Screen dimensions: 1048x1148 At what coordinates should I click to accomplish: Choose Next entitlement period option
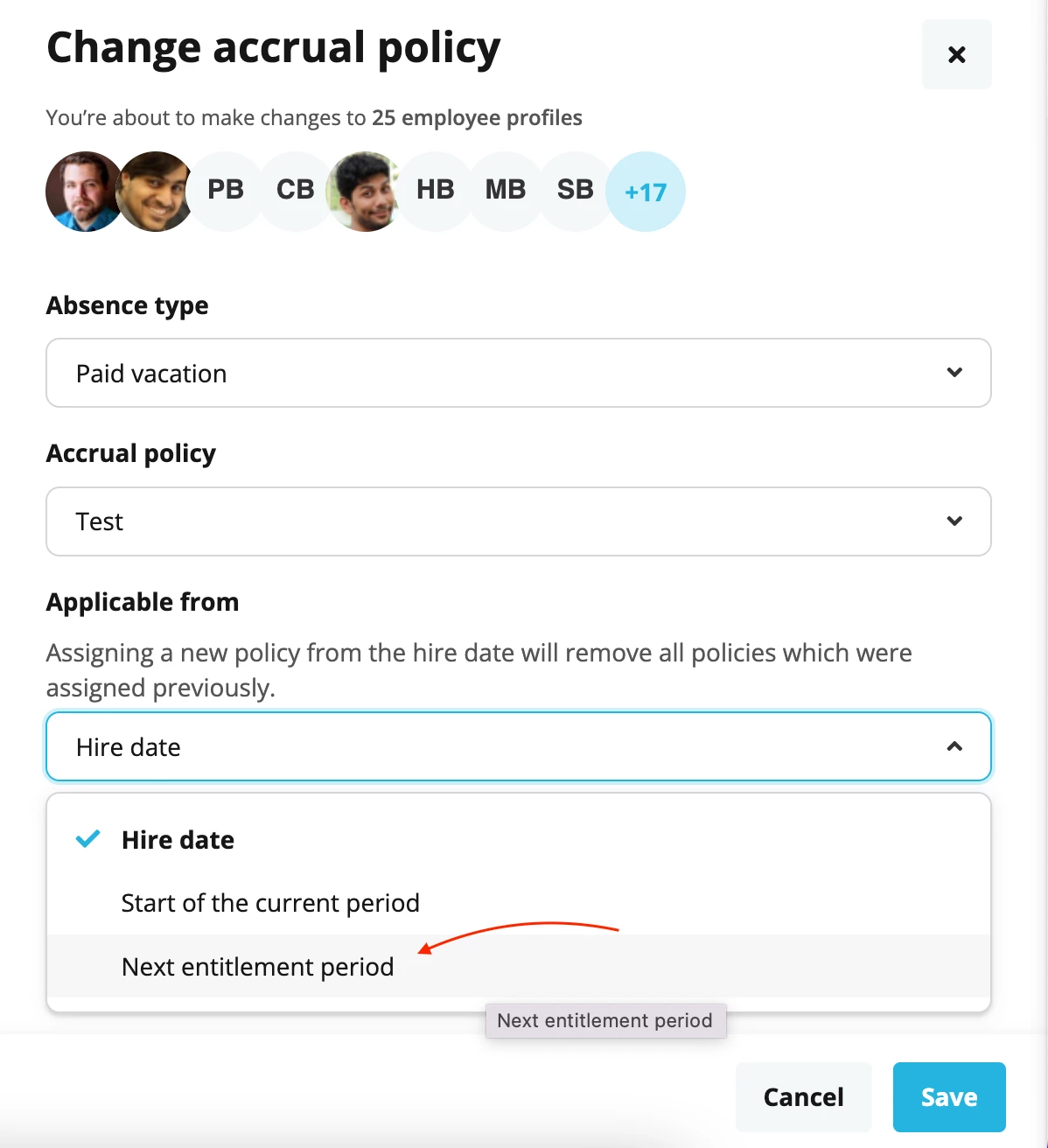(x=519, y=966)
